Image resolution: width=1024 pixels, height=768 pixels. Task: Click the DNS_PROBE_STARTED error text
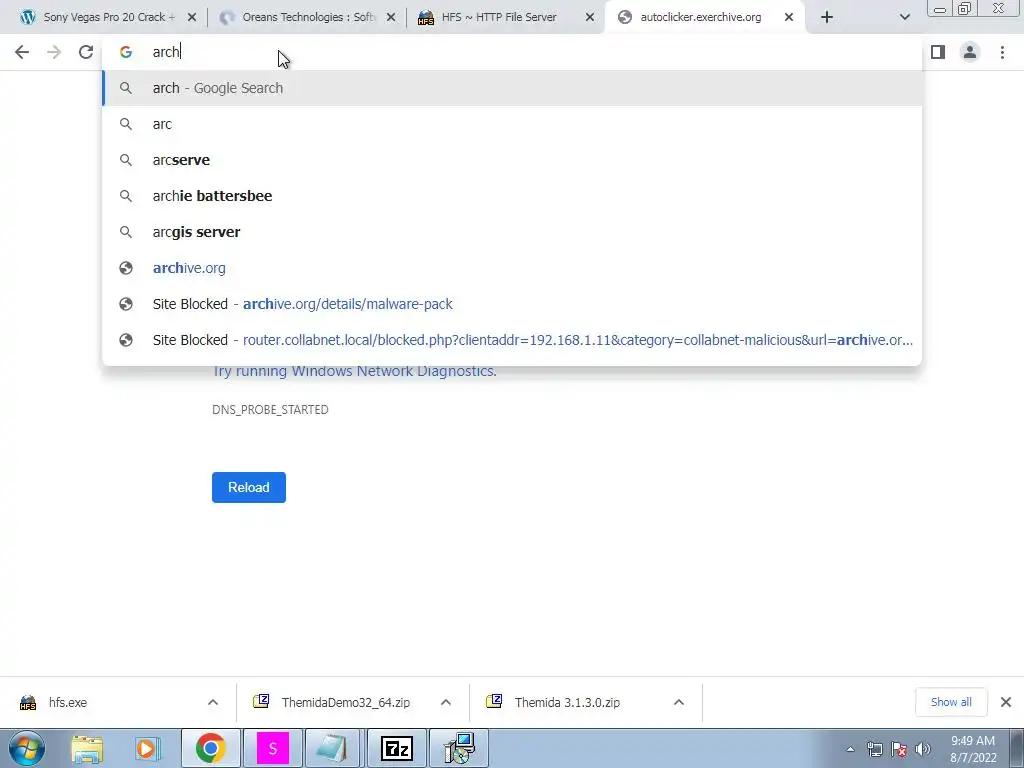(x=270, y=409)
